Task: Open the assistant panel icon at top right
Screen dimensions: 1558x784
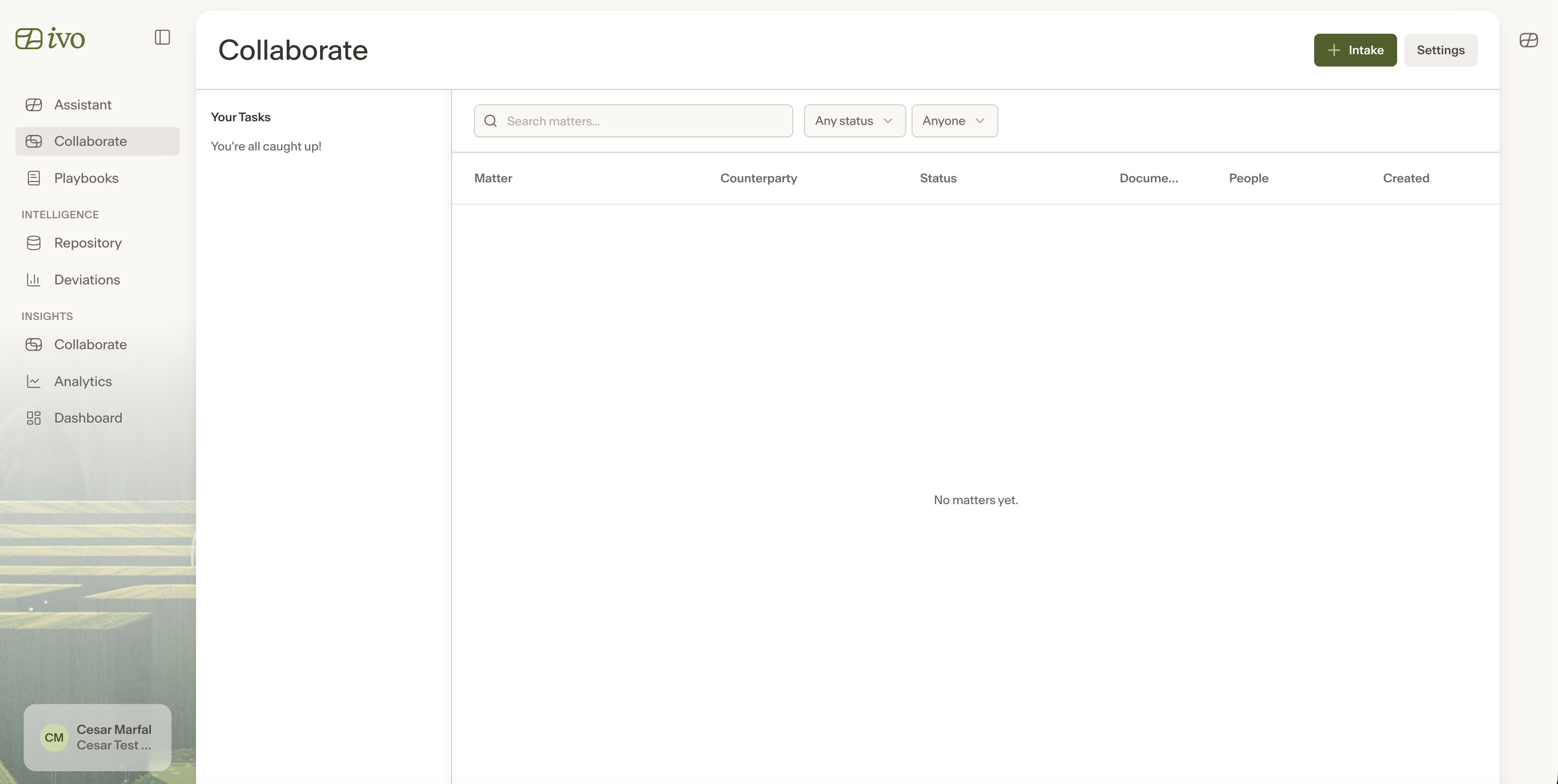Action: click(1528, 40)
